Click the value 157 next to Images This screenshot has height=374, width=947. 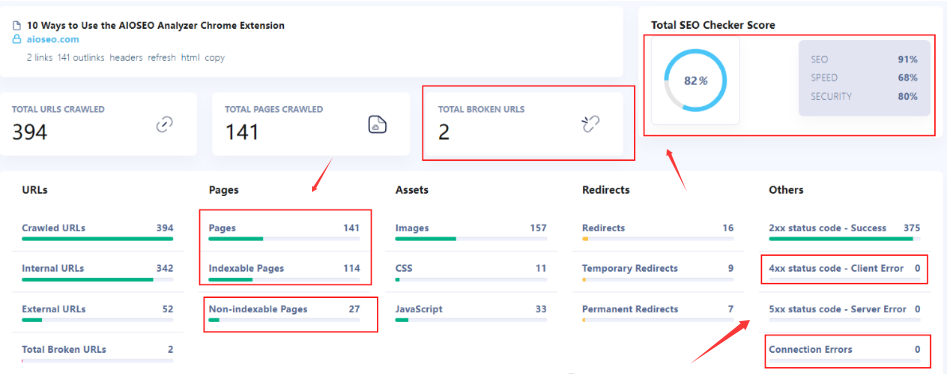pyautogui.click(x=538, y=228)
